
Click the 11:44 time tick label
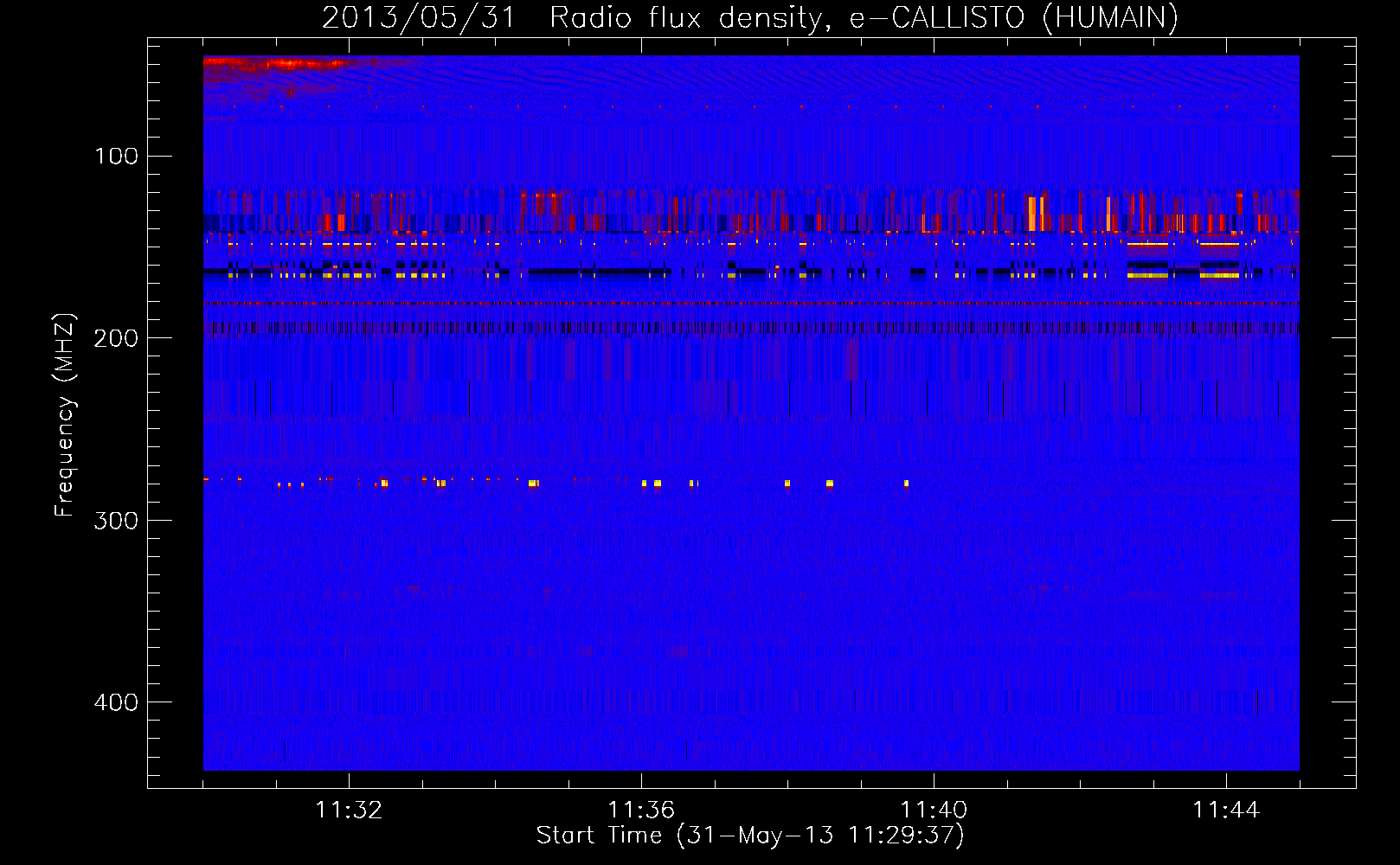point(1226,811)
